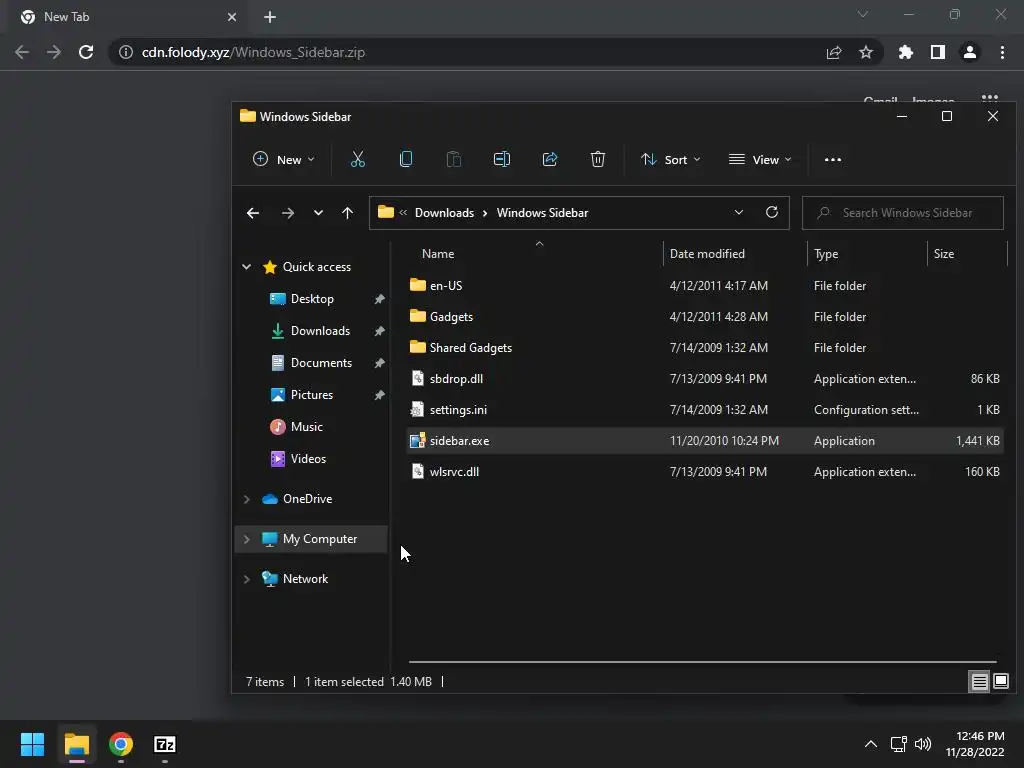Viewport: 1024px width, 768px height.
Task: Sort by the Size column header
Action: coord(944,254)
